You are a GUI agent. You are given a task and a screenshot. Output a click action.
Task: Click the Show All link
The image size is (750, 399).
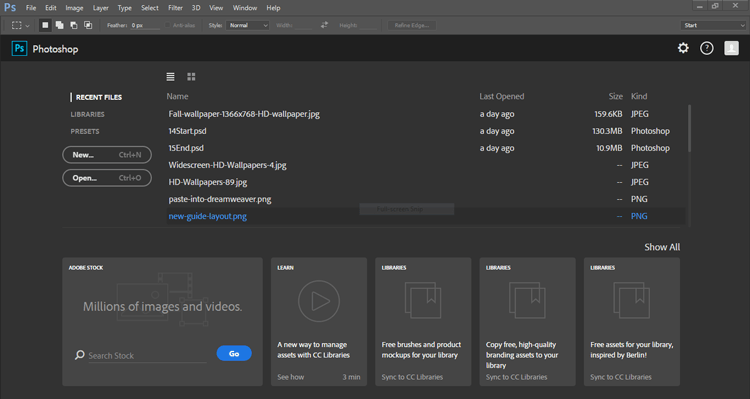(x=662, y=247)
